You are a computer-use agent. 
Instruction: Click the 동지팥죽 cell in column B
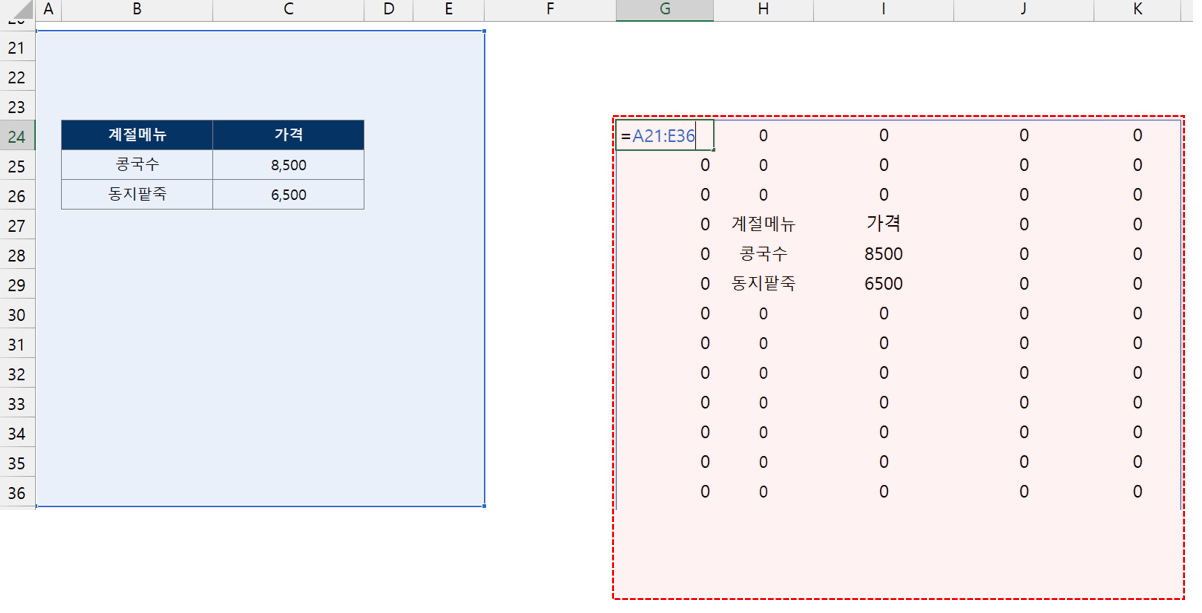coord(137,195)
